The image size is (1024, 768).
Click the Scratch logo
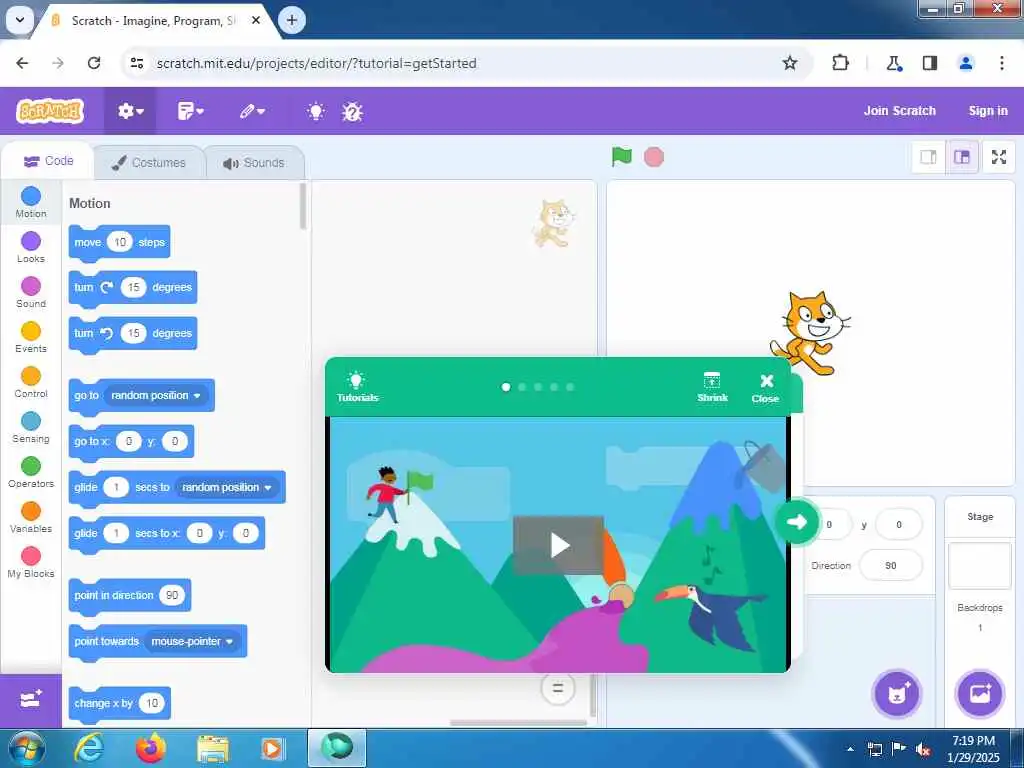point(50,111)
